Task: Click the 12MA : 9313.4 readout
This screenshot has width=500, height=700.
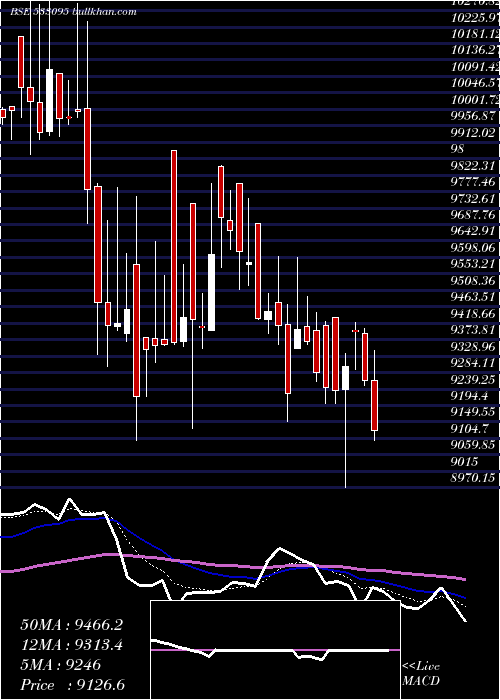Action: [71, 645]
